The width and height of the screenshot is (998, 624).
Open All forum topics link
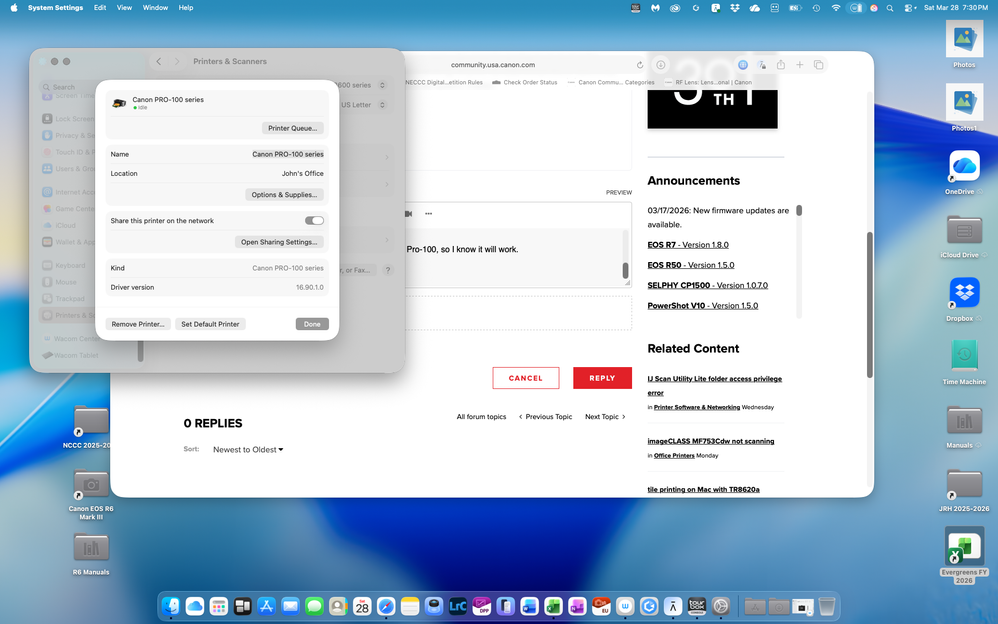(x=481, y=416)
